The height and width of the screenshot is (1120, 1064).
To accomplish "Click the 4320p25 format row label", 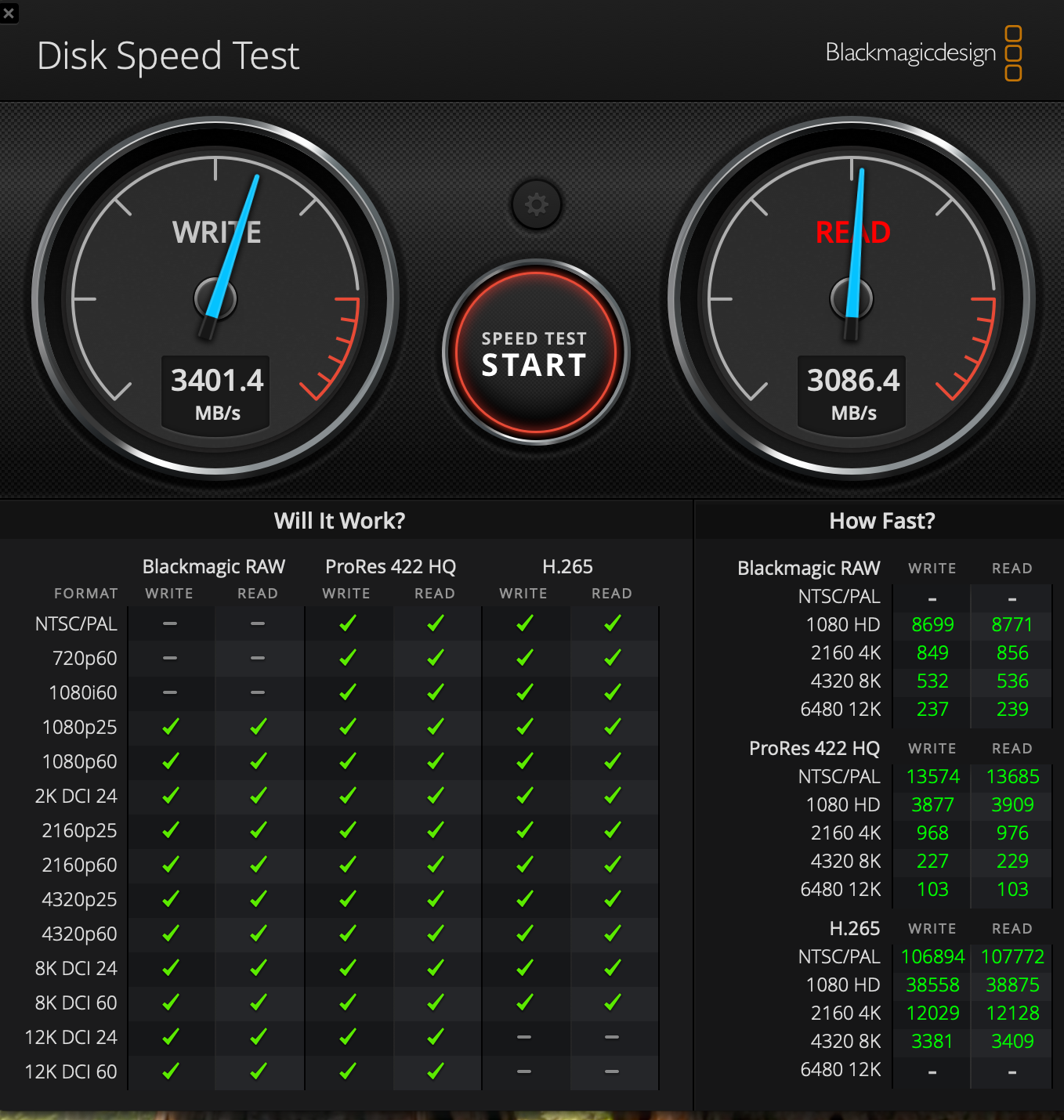I will [x=79, y=900].
